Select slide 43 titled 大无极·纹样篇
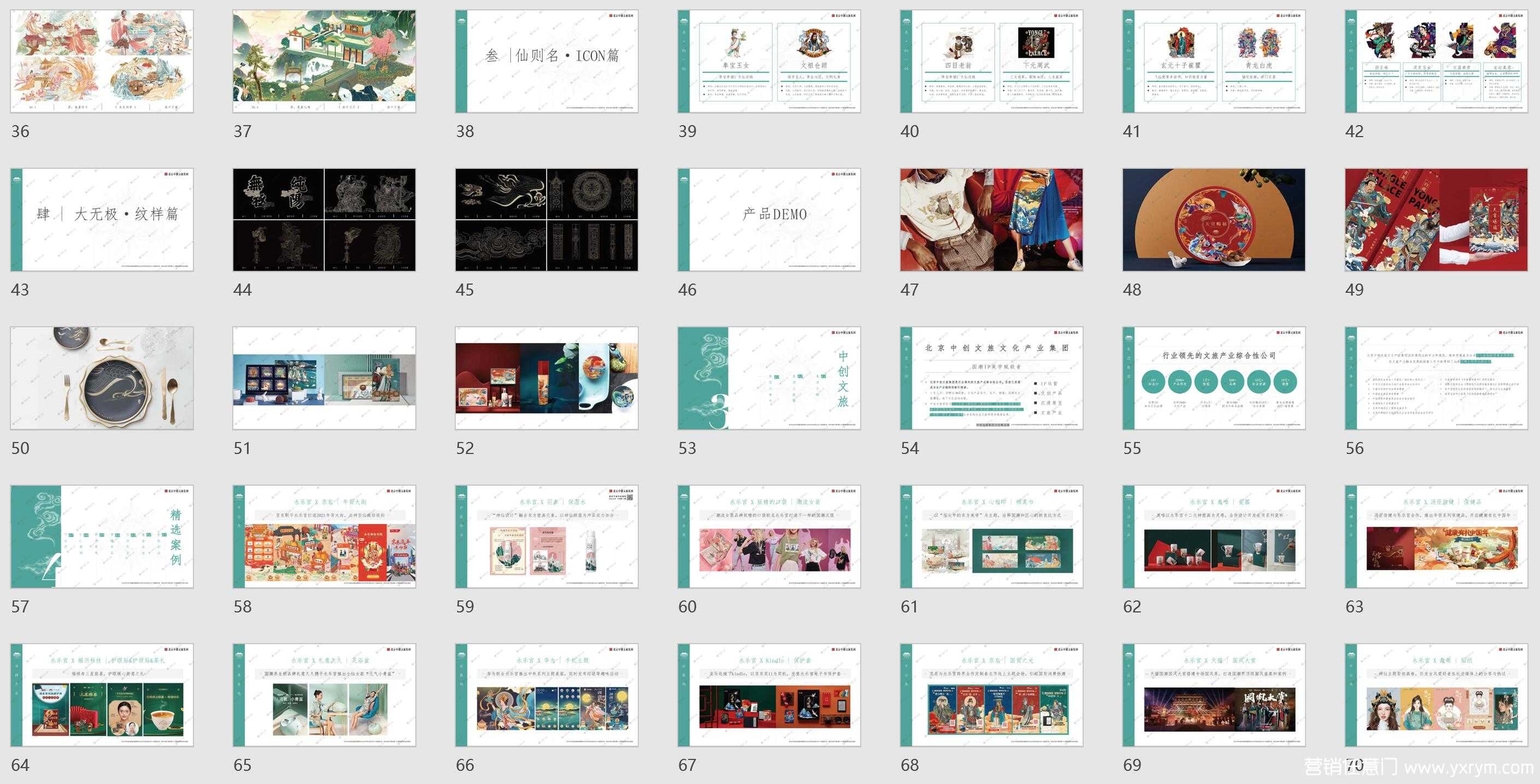1540x784 pixels. 102,220
